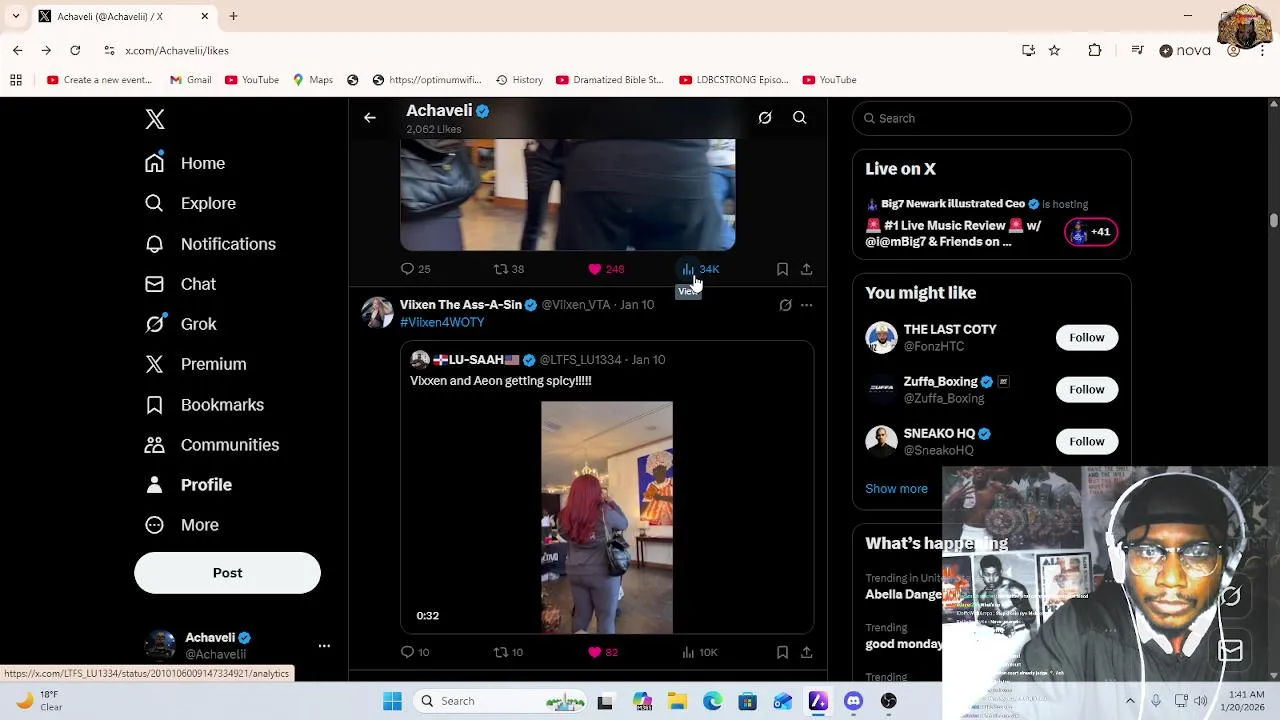Open Chat in the sidebar

180,284
